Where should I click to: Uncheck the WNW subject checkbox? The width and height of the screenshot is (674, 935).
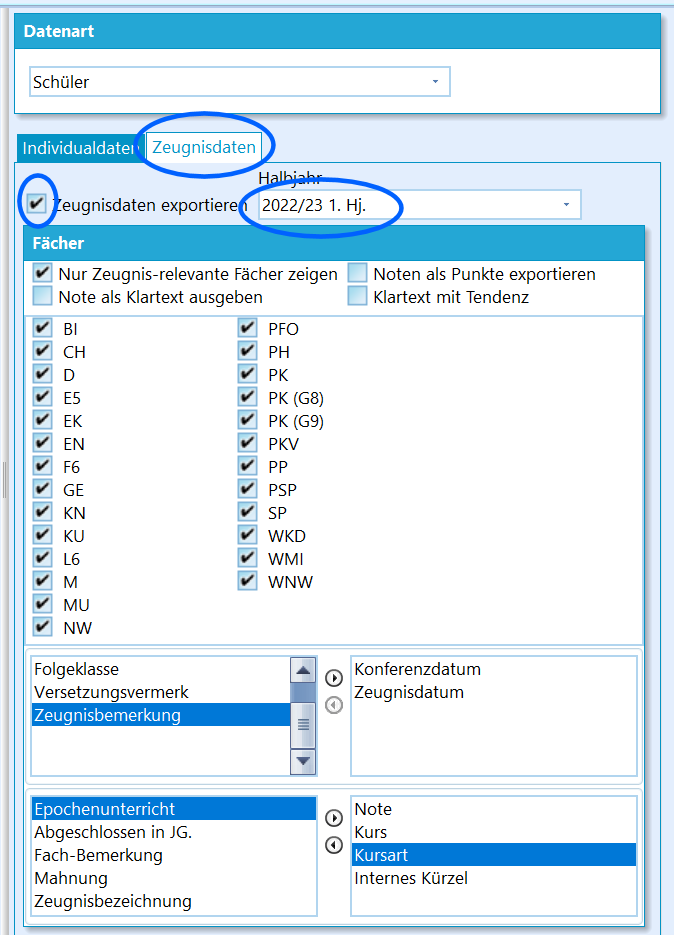pyautogui.click(x=248, y=581)
